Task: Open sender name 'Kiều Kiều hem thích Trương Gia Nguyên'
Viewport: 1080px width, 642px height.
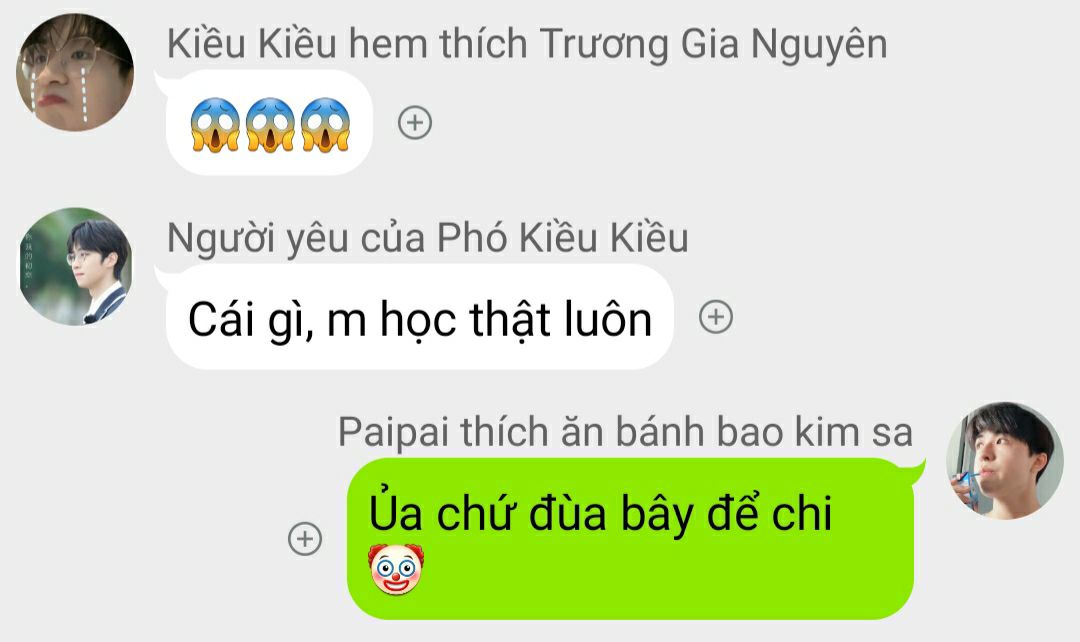Action: point(527,44)
